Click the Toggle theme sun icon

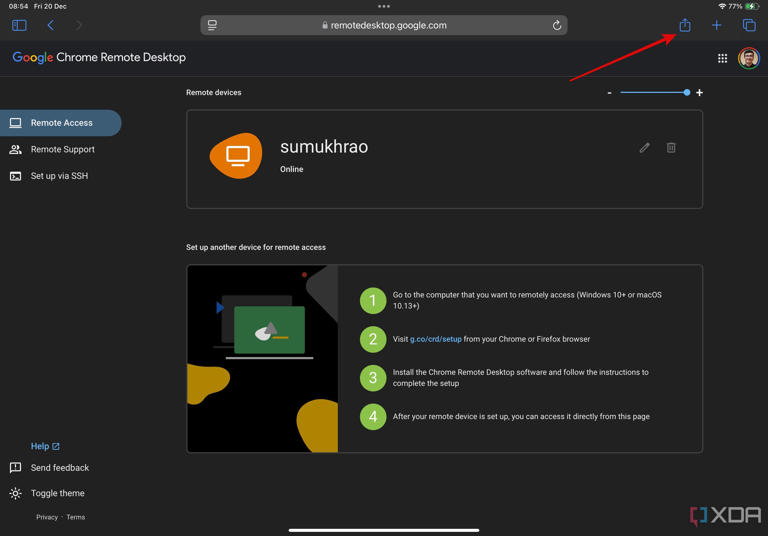coord(15,493)
